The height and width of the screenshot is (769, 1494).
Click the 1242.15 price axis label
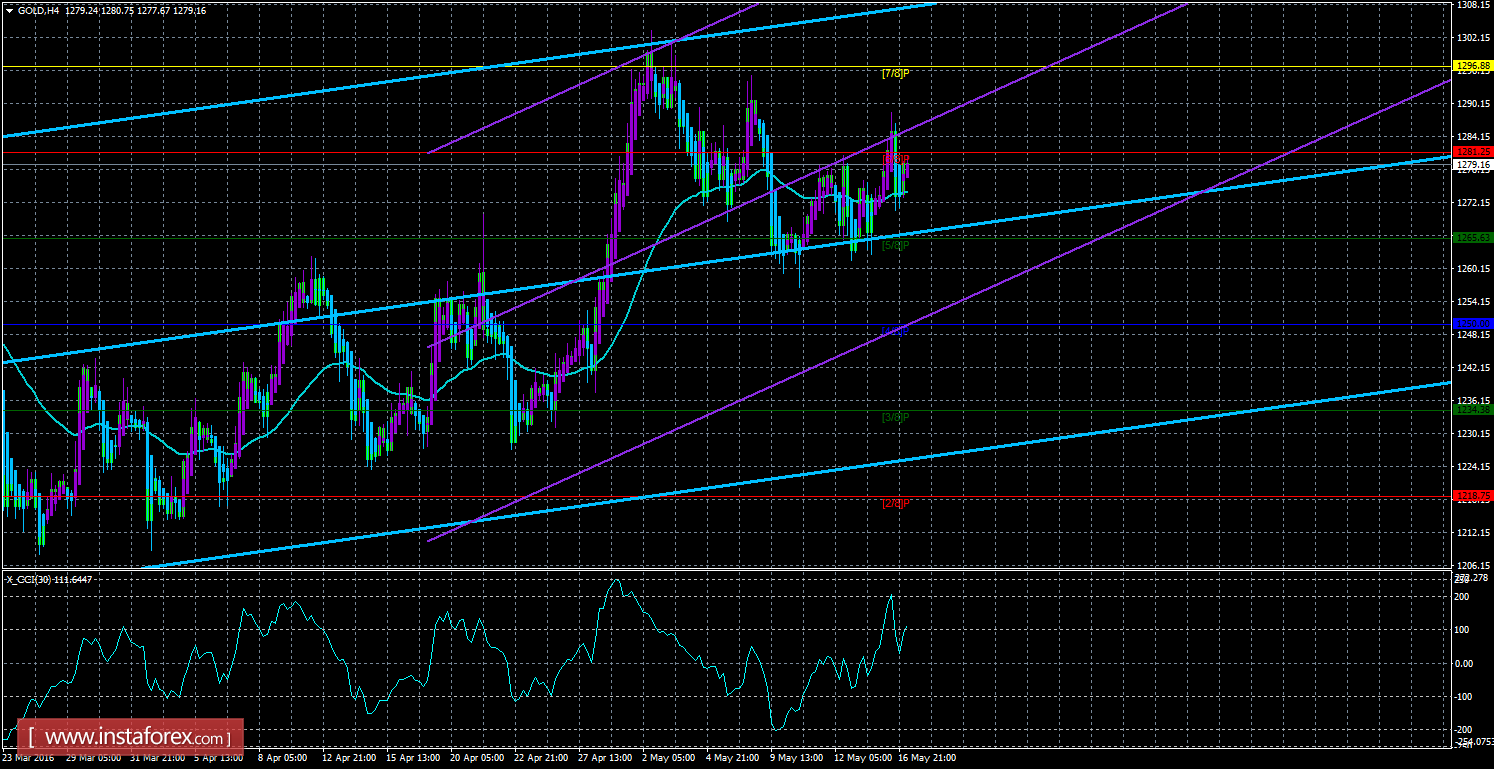(x=1475, y=368)
